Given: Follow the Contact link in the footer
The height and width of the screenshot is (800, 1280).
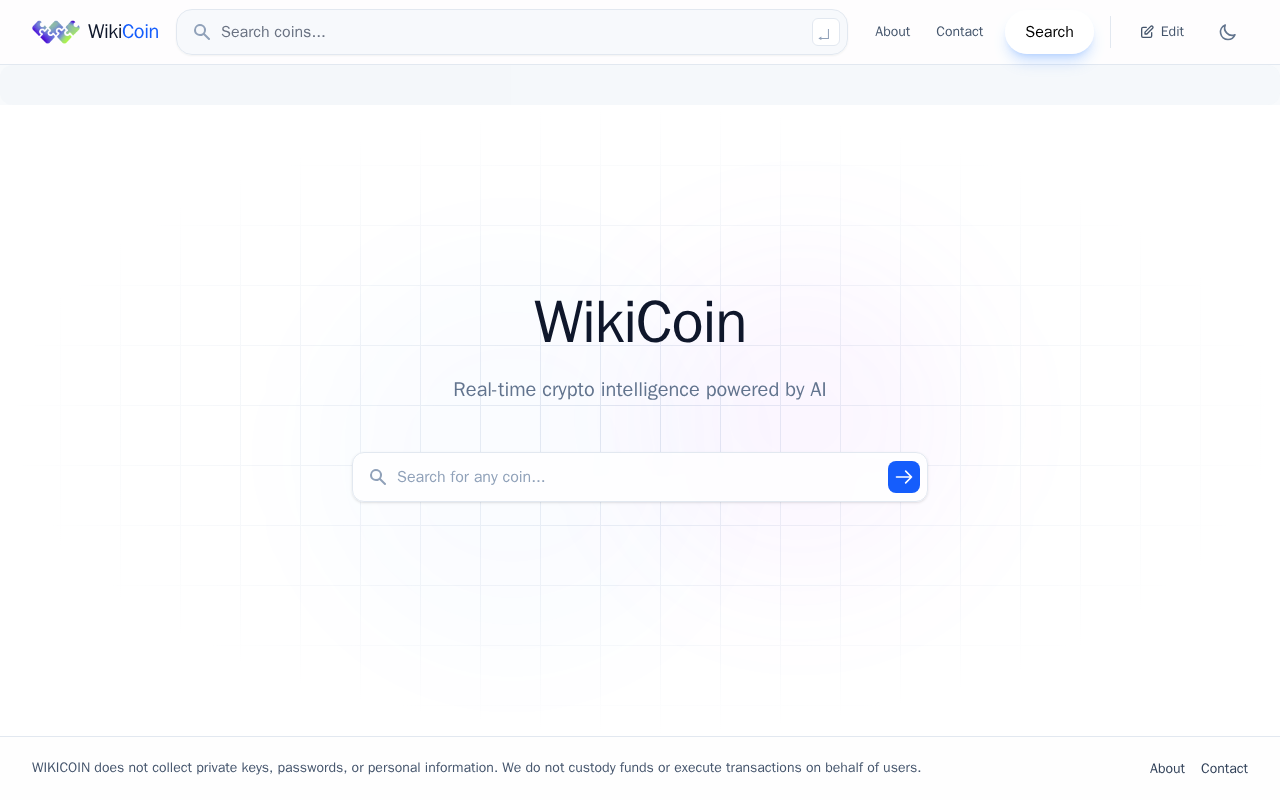Looking at the screenshot, I should click(x=1224, y=768).
